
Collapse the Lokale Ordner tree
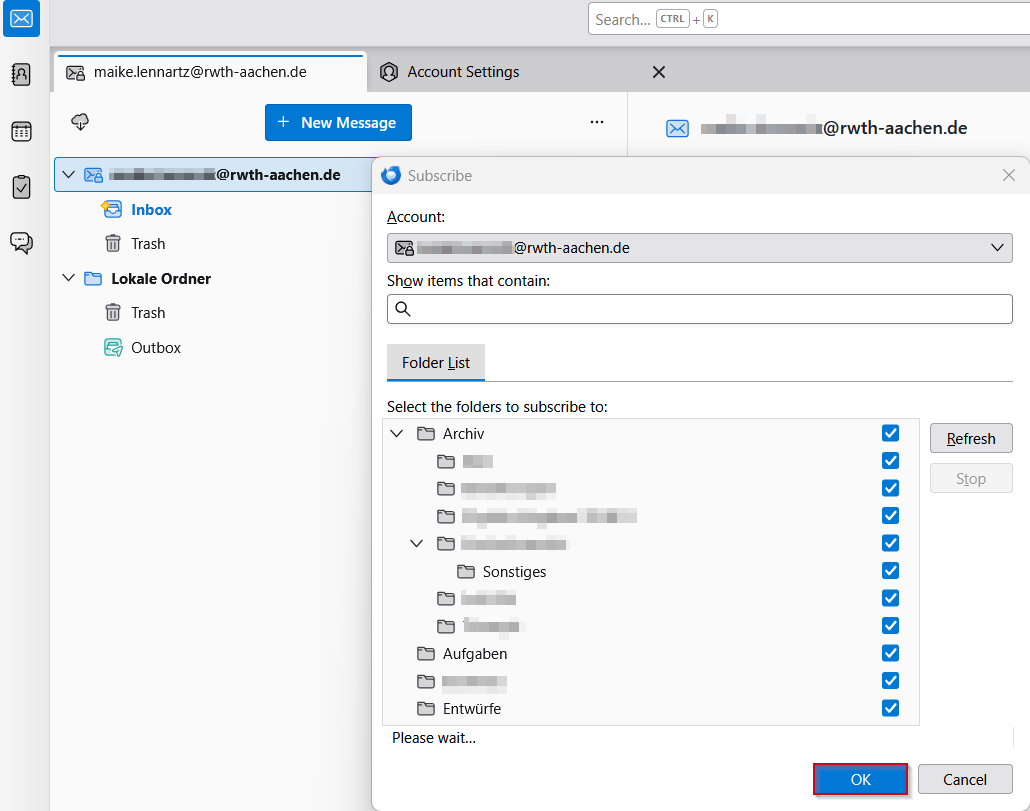tap(68, 278)
